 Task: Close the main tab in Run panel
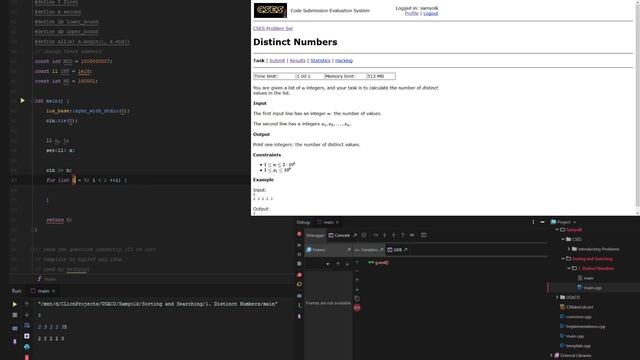click(53, 291)
